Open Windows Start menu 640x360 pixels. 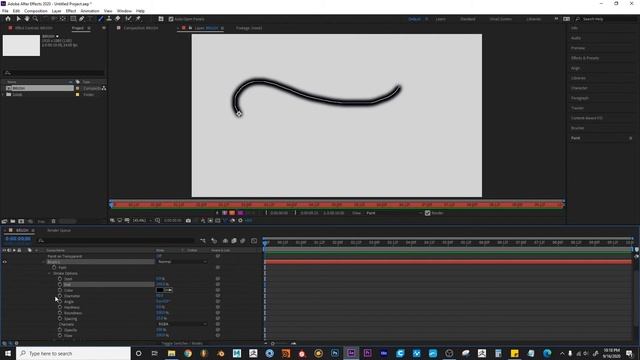point(8,353)
